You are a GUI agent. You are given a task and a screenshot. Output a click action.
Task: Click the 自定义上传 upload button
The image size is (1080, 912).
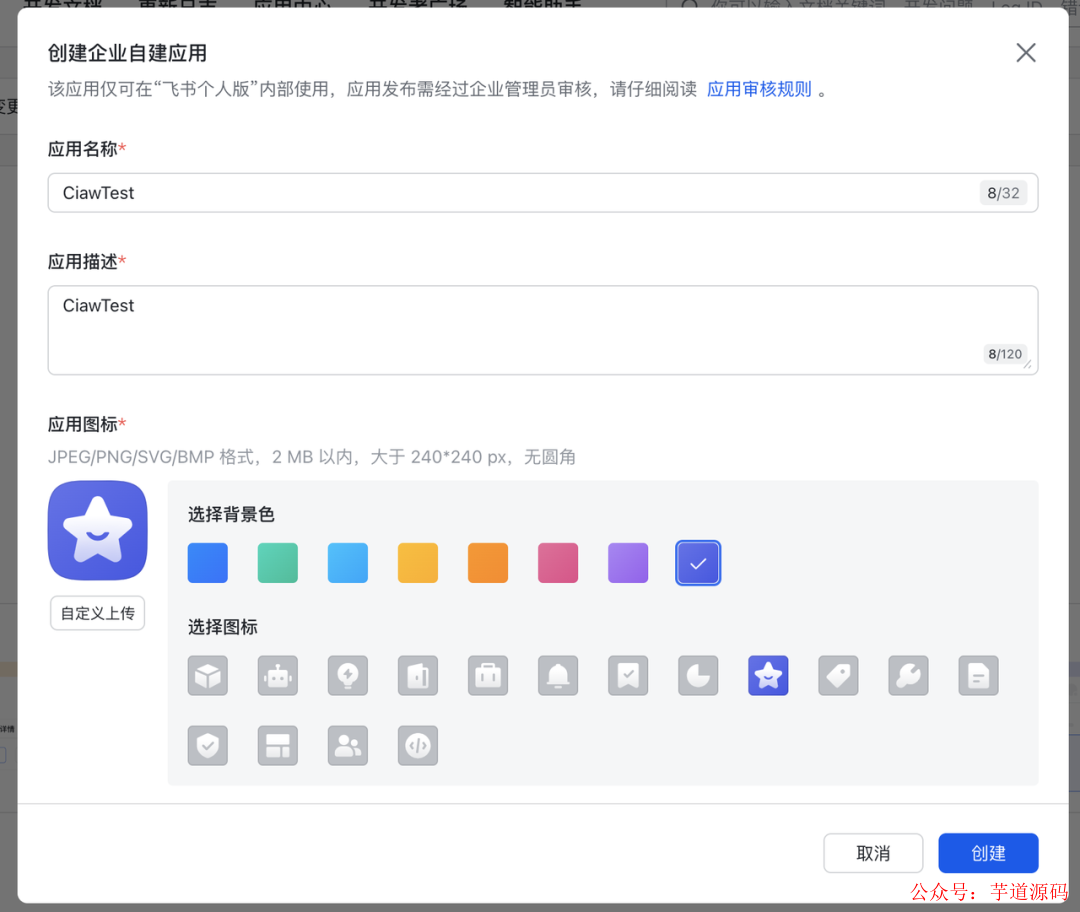[97, 613]
